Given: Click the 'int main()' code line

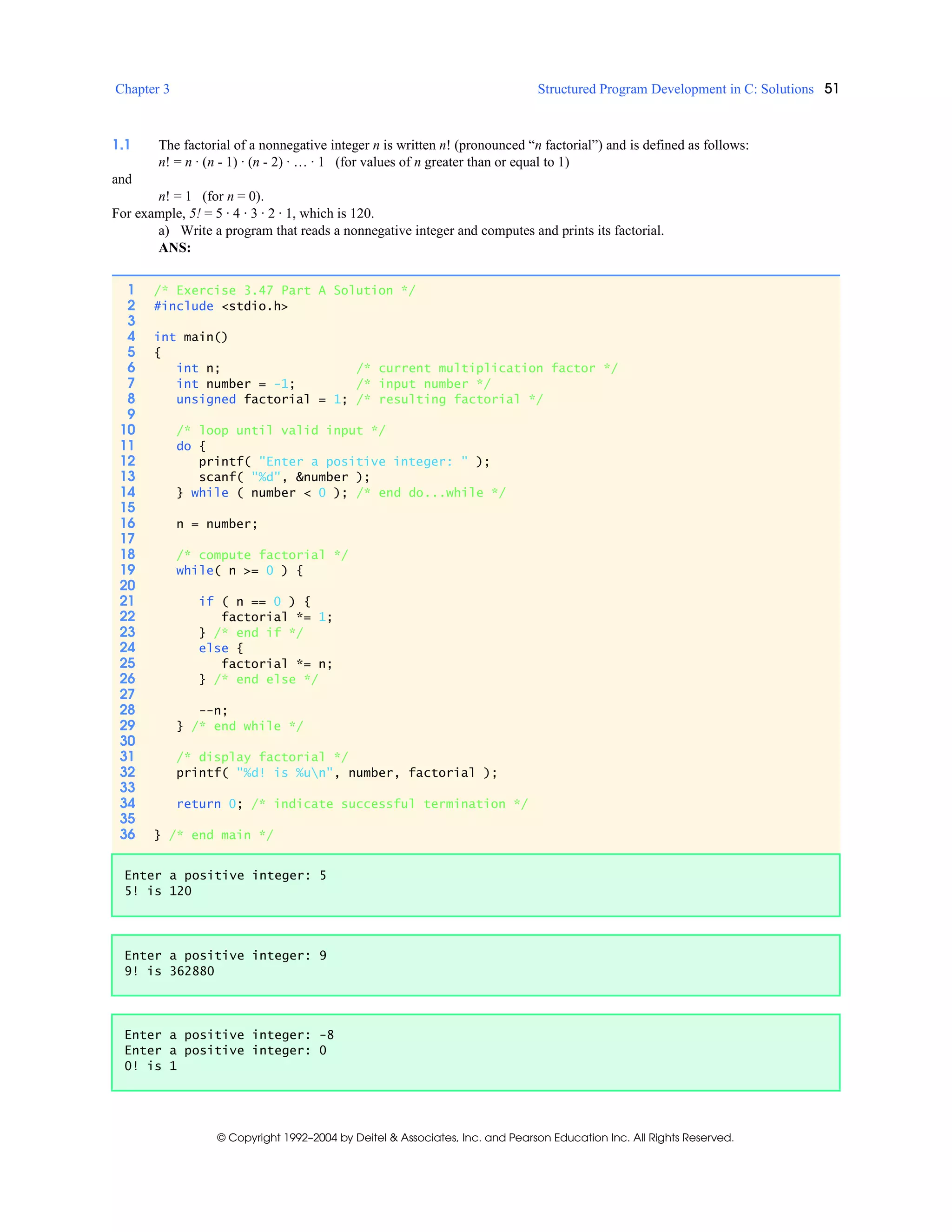Looking at the screenshot, I should (x=191, y=338).
